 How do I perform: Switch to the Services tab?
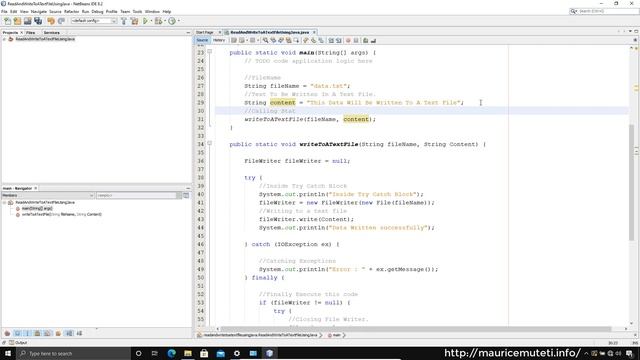51,32
